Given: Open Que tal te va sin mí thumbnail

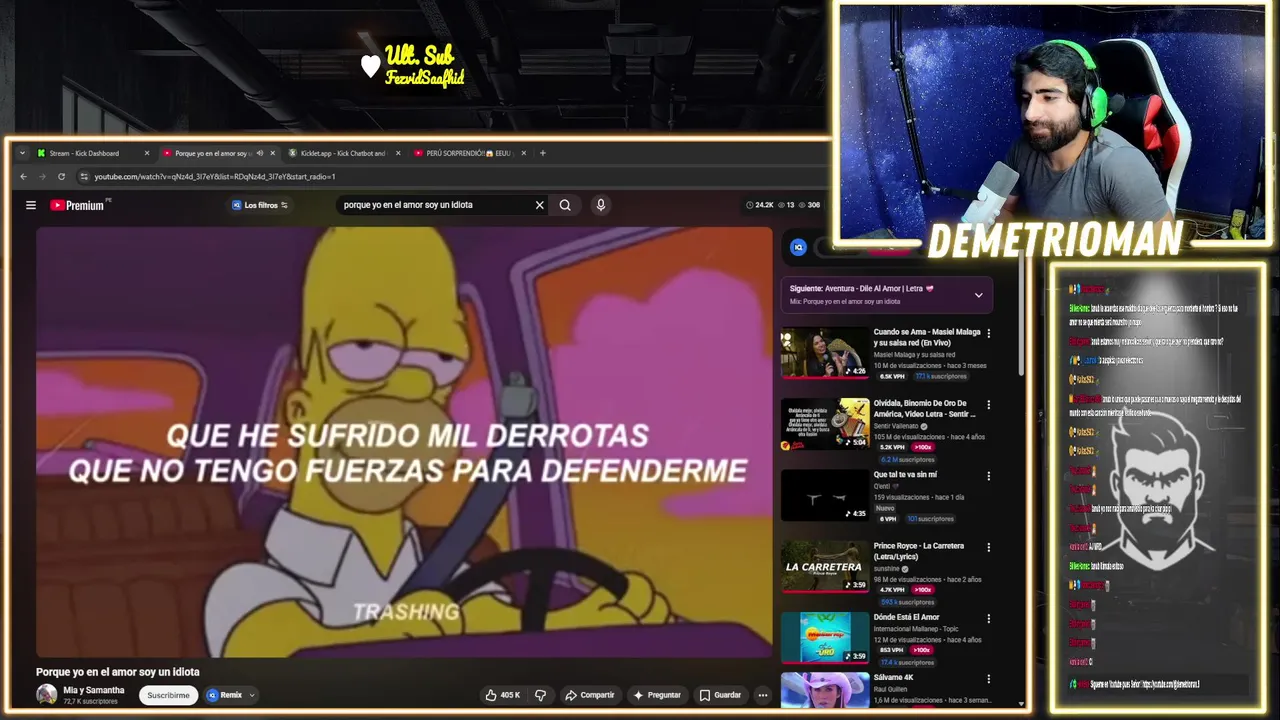Looking at the screenshot, I should tap(825, 495).
